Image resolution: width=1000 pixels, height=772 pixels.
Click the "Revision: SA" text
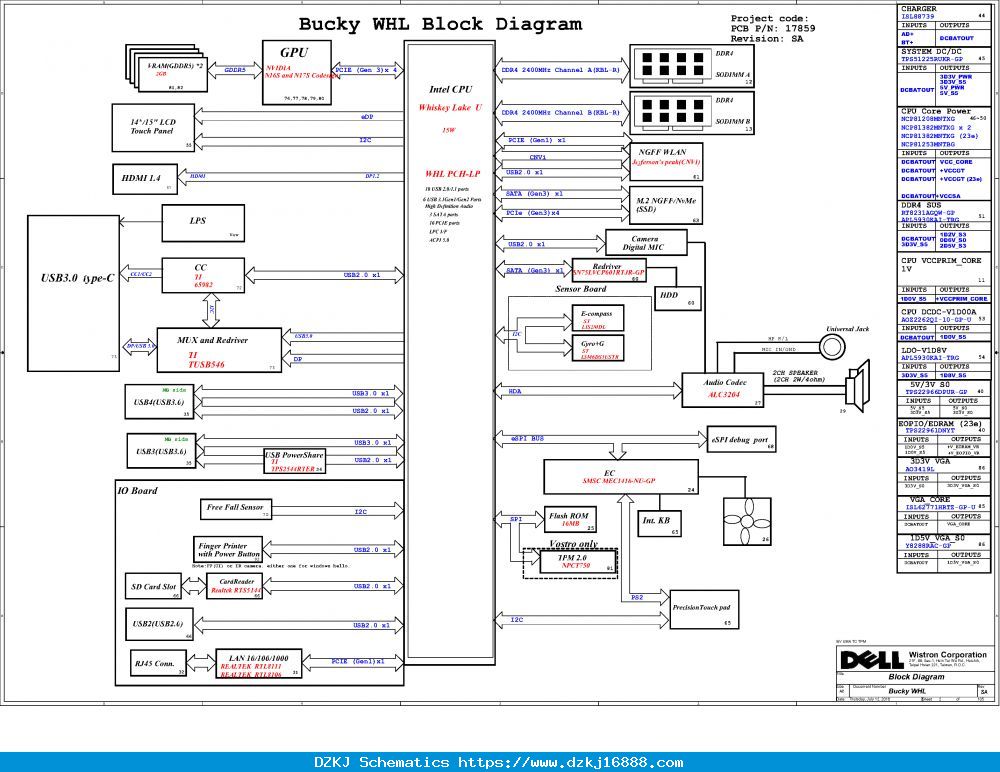pos(767,38)
